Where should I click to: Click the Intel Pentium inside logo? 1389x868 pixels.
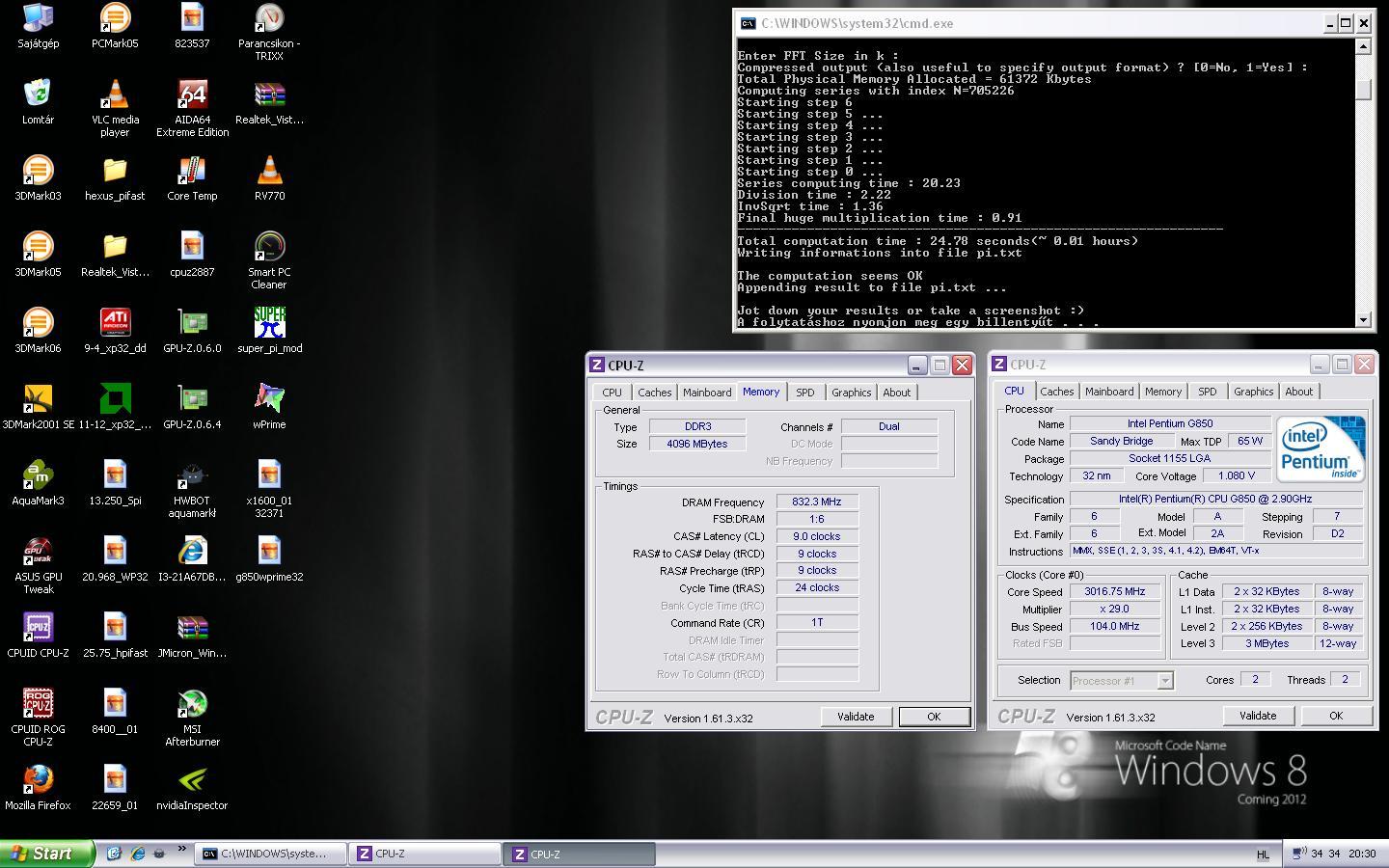[1321, 448]
